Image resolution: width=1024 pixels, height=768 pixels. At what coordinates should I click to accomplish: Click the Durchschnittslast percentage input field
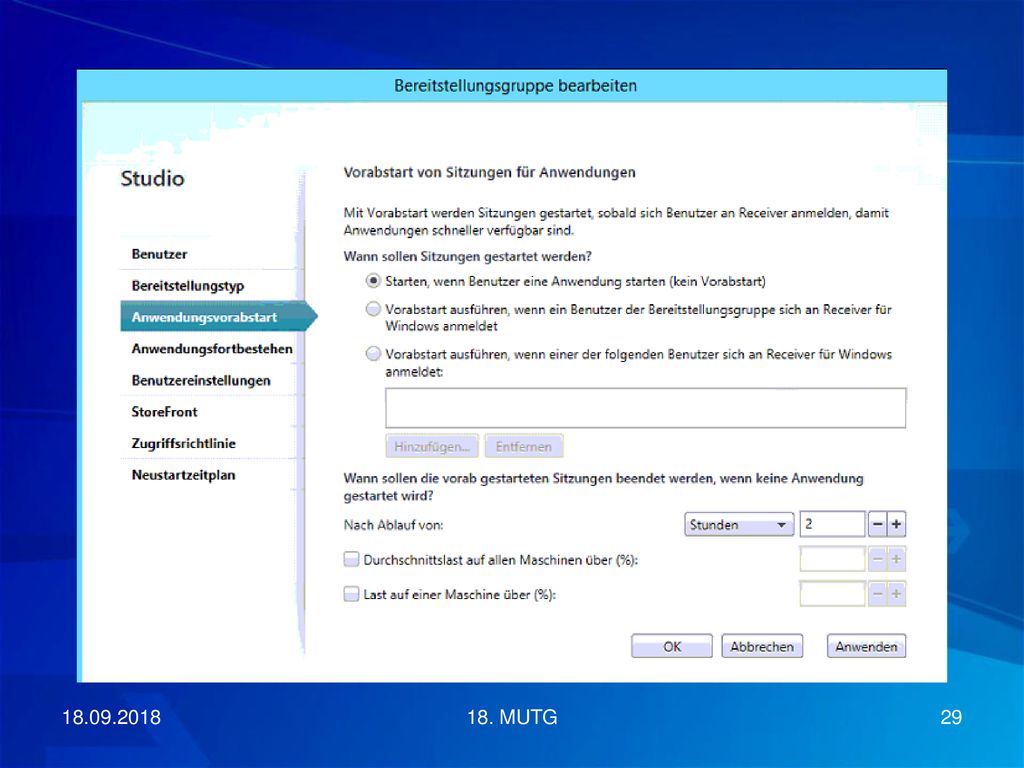pos(833,560)
